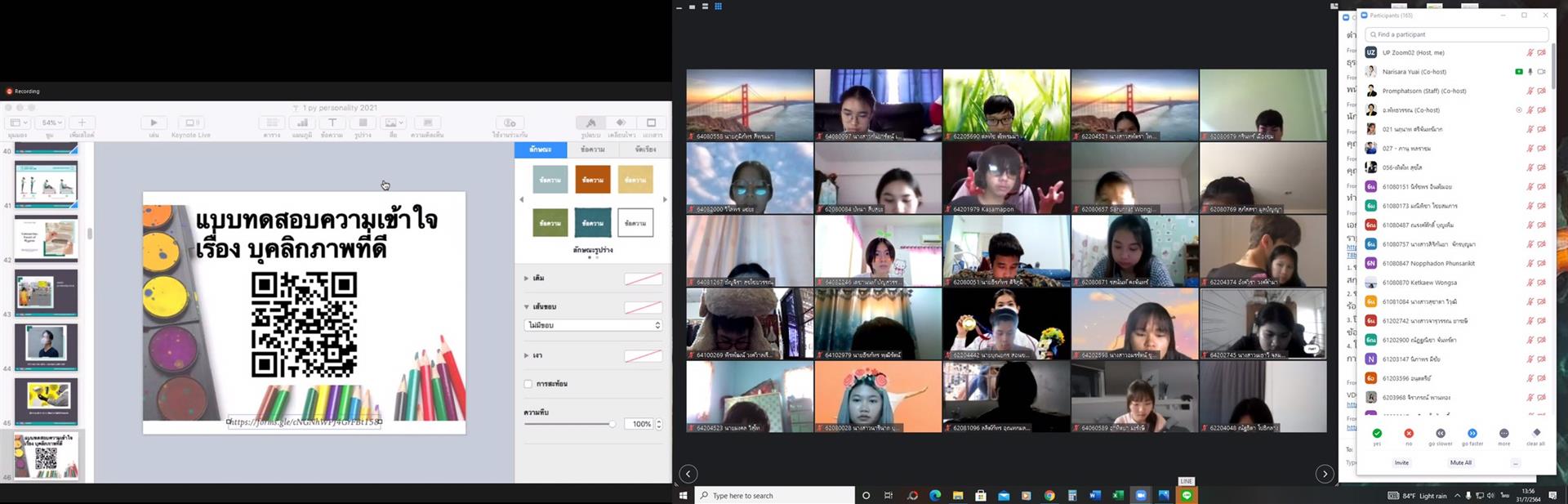Viewport: 1568px width, 504px height.
Task: Click the green yes reaction icon
Action: pos(1377,434)
